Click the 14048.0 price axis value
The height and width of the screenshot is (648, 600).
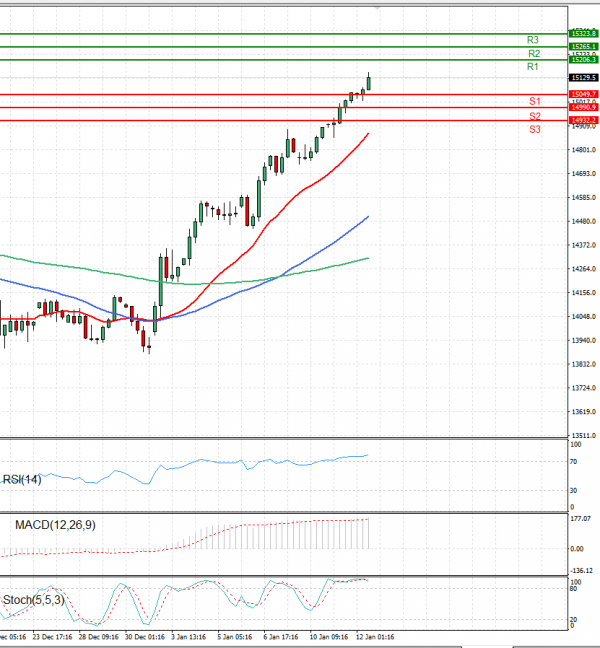click(584, 317)
